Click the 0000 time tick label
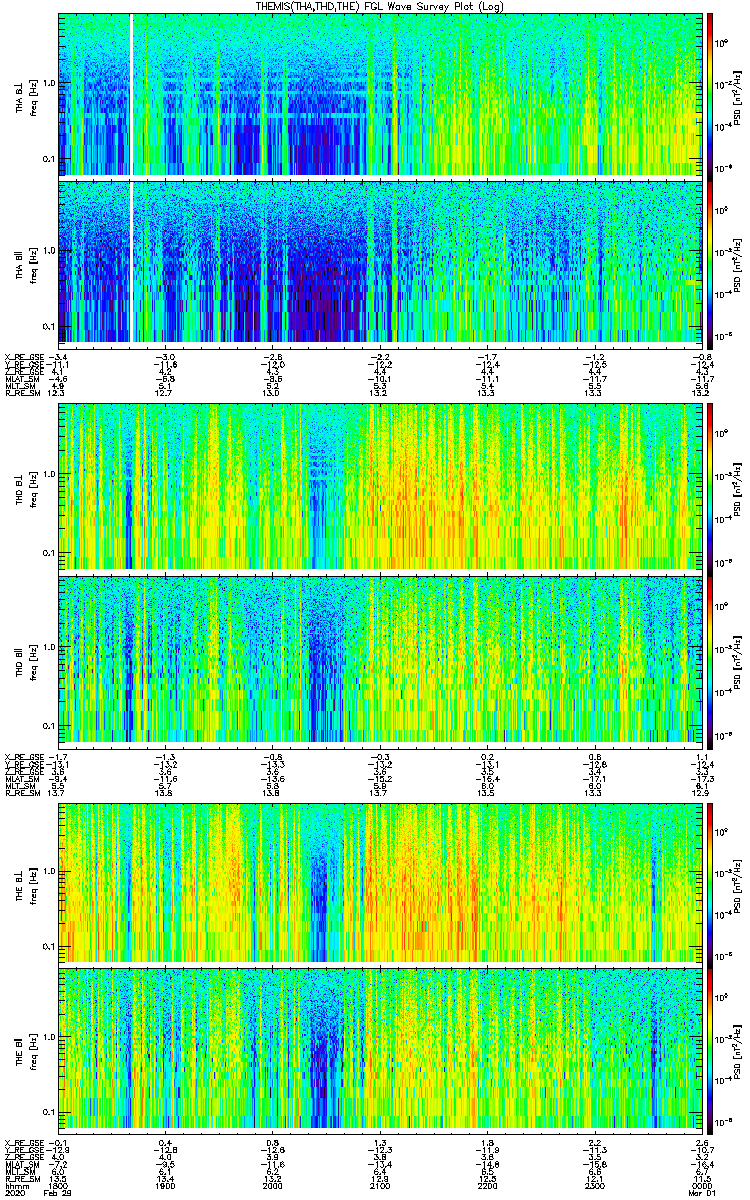Image resolution: width=750 pixels, height=1200 pixels. (x=701, y=1186)
